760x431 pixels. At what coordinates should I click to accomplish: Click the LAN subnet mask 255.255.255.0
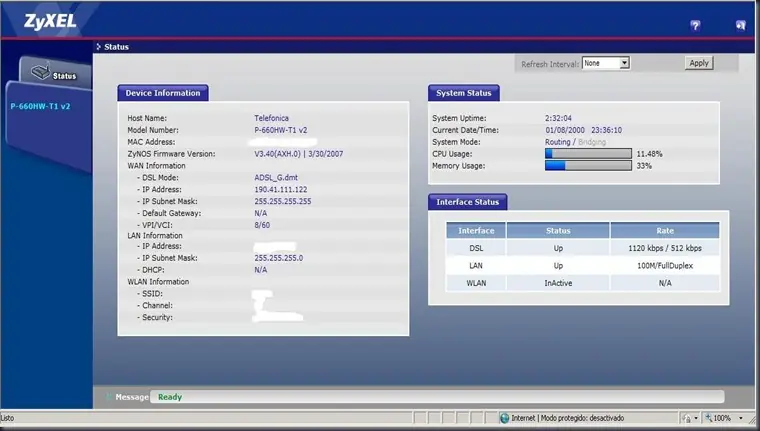tap(279, 258)
